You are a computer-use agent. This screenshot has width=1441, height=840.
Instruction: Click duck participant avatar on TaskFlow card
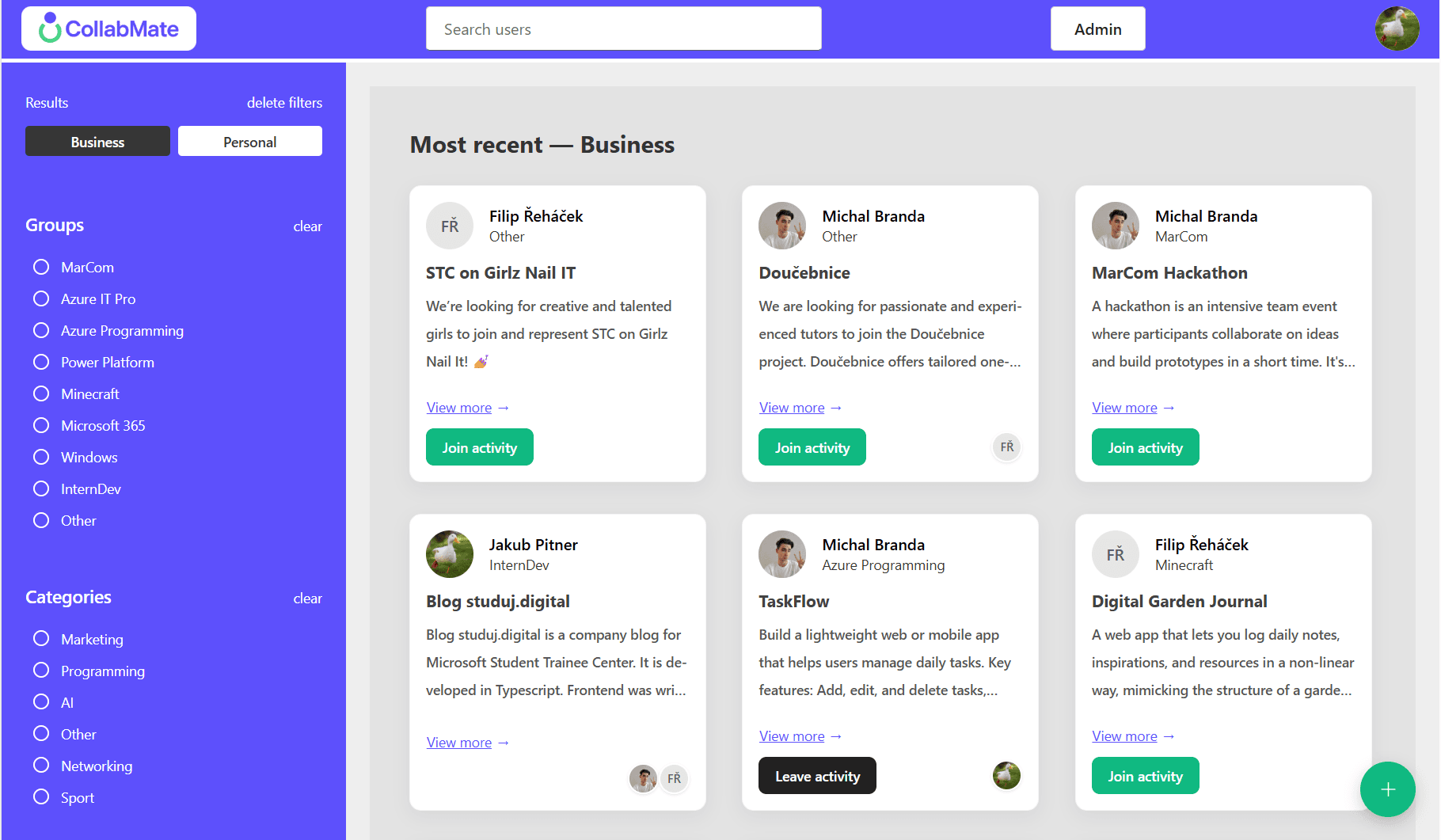(1006, 776)
